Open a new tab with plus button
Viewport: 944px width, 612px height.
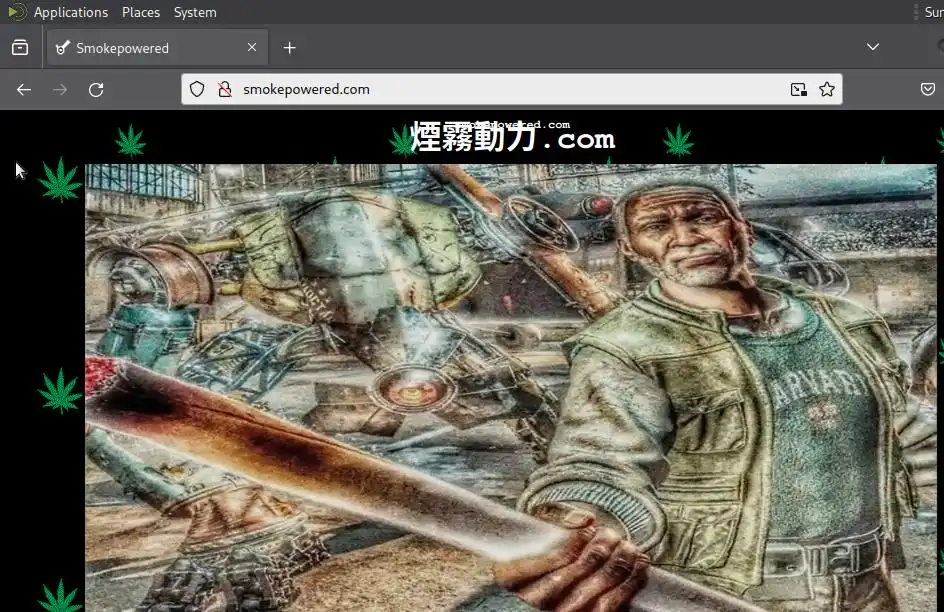(x=290, y=48)
